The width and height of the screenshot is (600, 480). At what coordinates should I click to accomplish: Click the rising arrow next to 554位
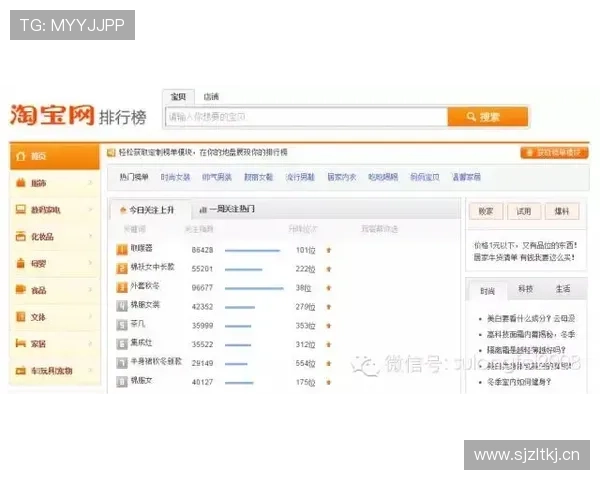click(328, 363)
